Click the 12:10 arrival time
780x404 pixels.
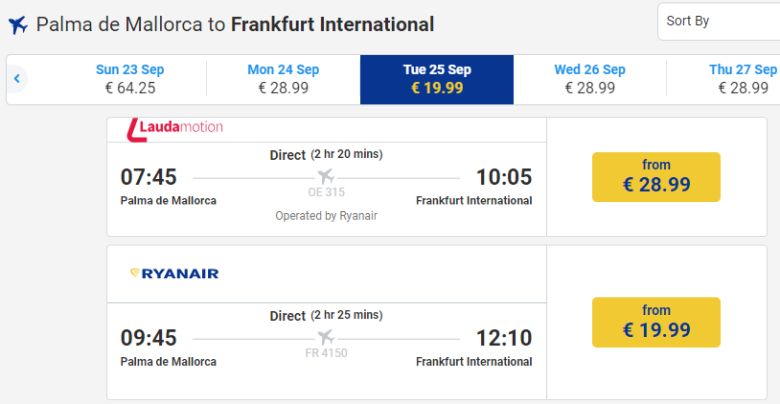(504, 338)
